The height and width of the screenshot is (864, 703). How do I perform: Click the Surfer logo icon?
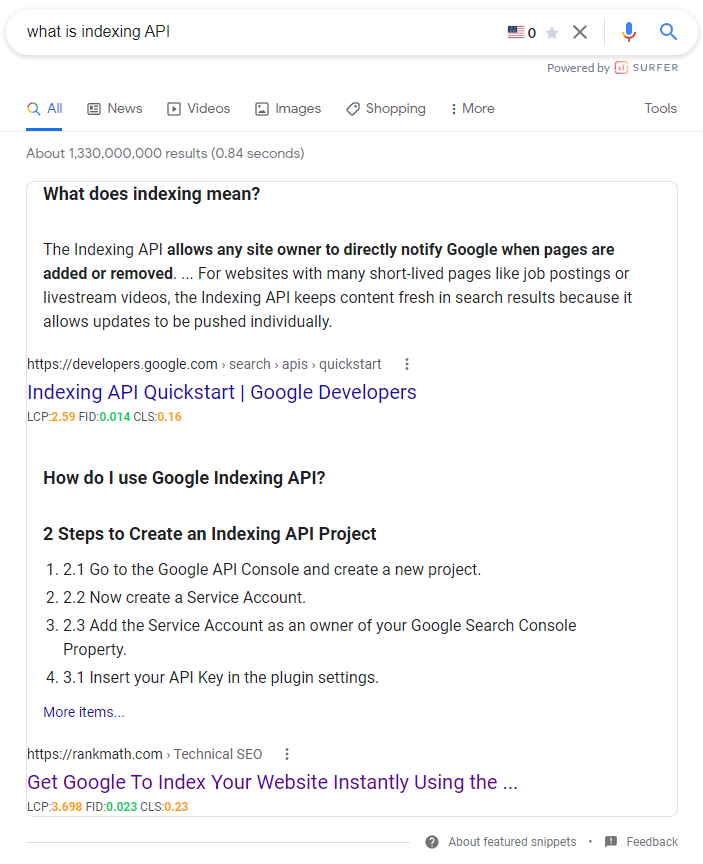(x=621, y=68)
